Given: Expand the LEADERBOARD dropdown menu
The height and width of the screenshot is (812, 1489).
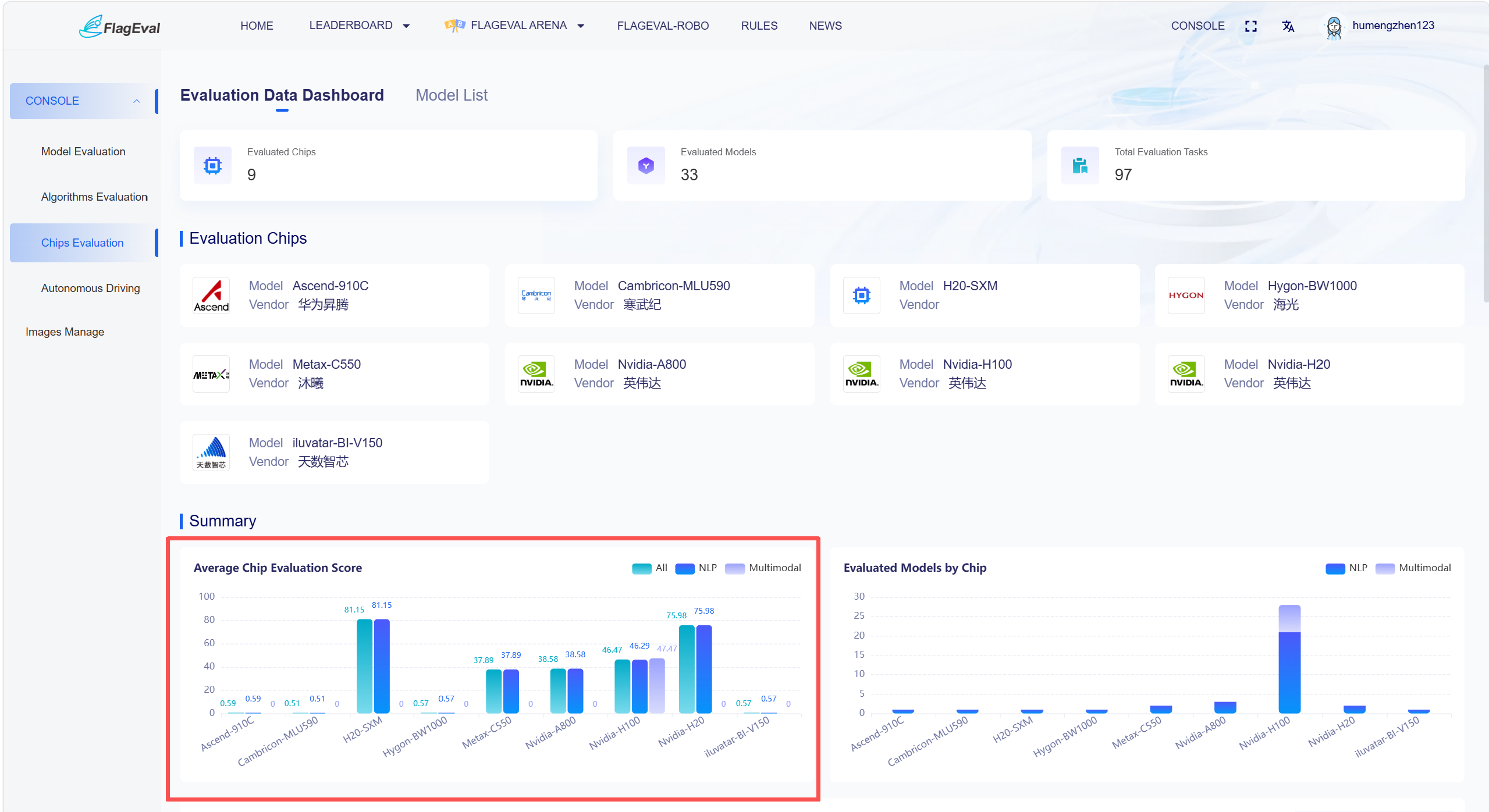Looking at the screenshot, I should 359,26.
